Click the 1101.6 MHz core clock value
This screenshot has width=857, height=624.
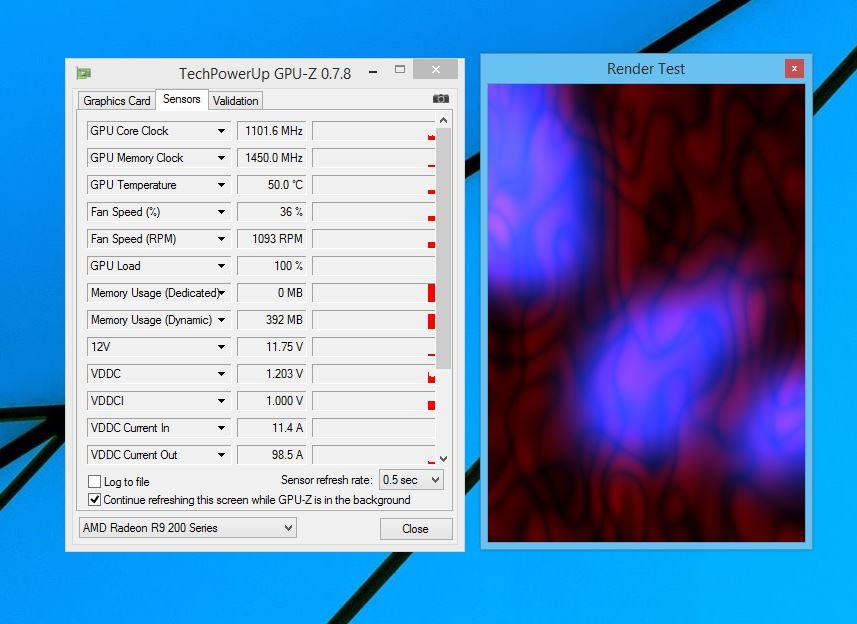point(272,131)
